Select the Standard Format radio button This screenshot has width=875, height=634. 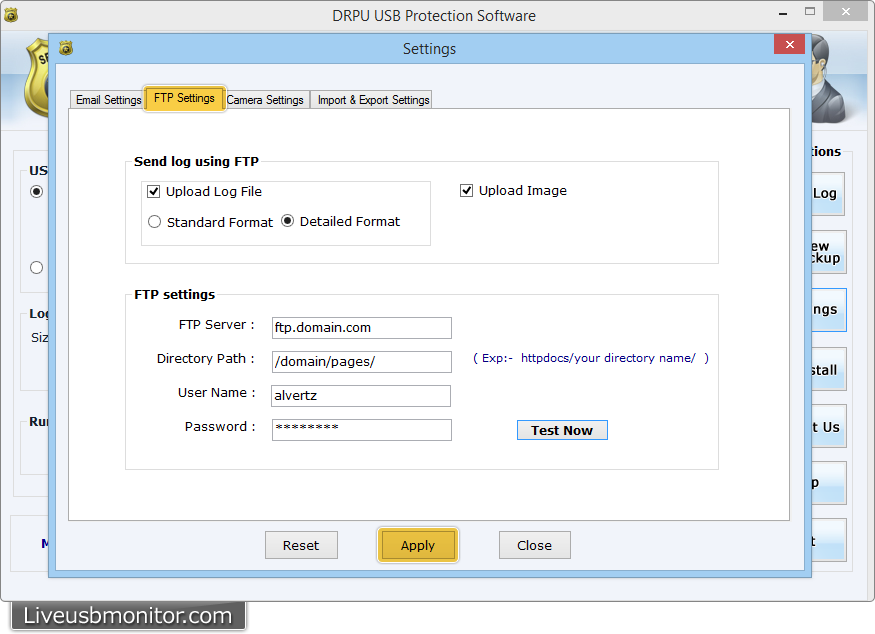pyautogui.click(x=155, y=222)
